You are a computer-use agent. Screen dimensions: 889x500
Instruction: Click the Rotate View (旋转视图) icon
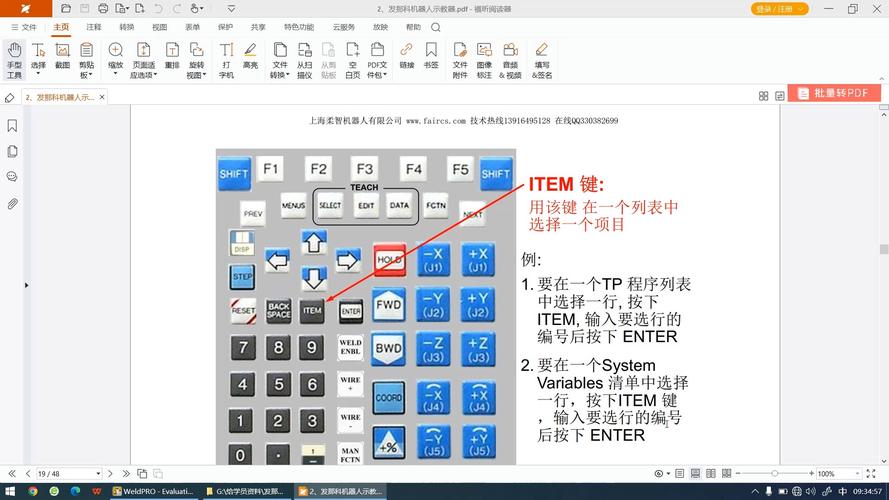[196, 50]
